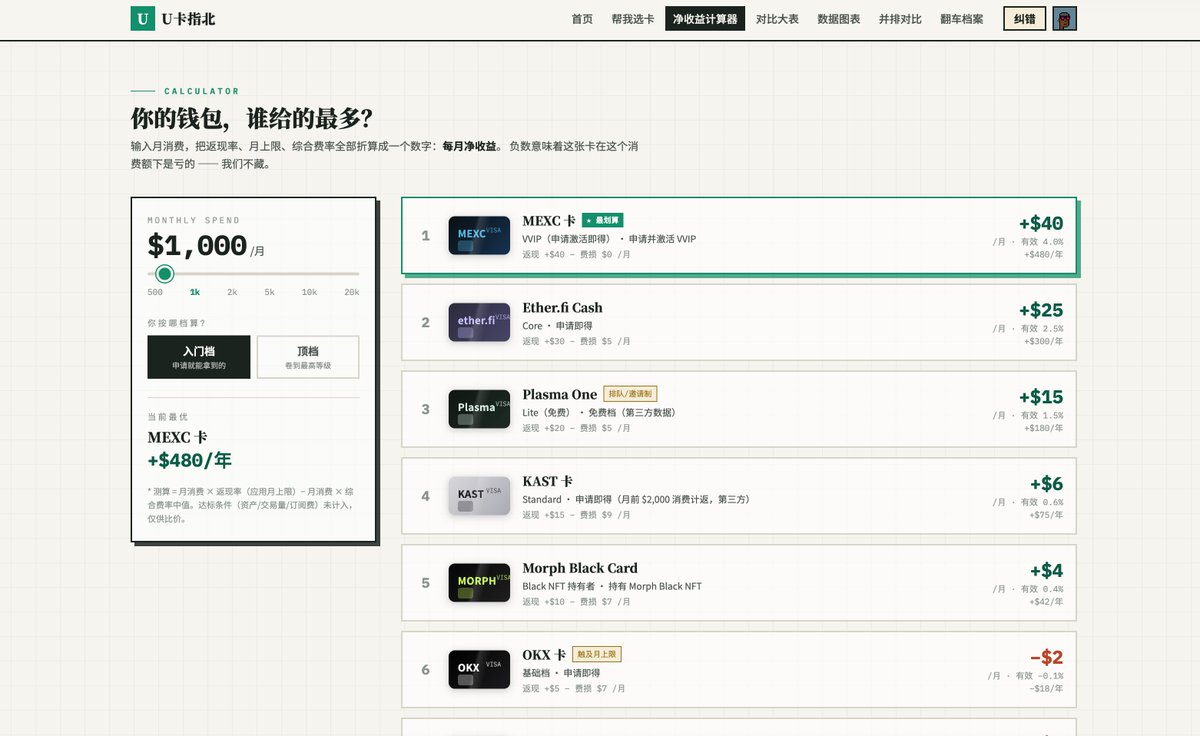Click the 1k slider label
Viewport: 1200px width, 736px height.
click(x=195, y=292)
